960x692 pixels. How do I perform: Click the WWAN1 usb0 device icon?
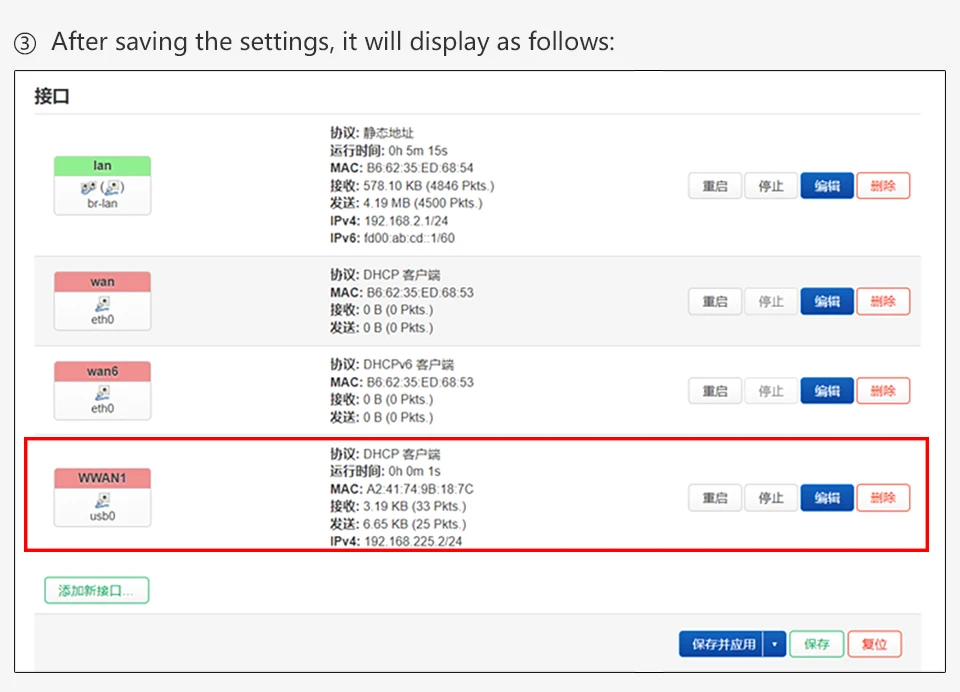point(102,499)
